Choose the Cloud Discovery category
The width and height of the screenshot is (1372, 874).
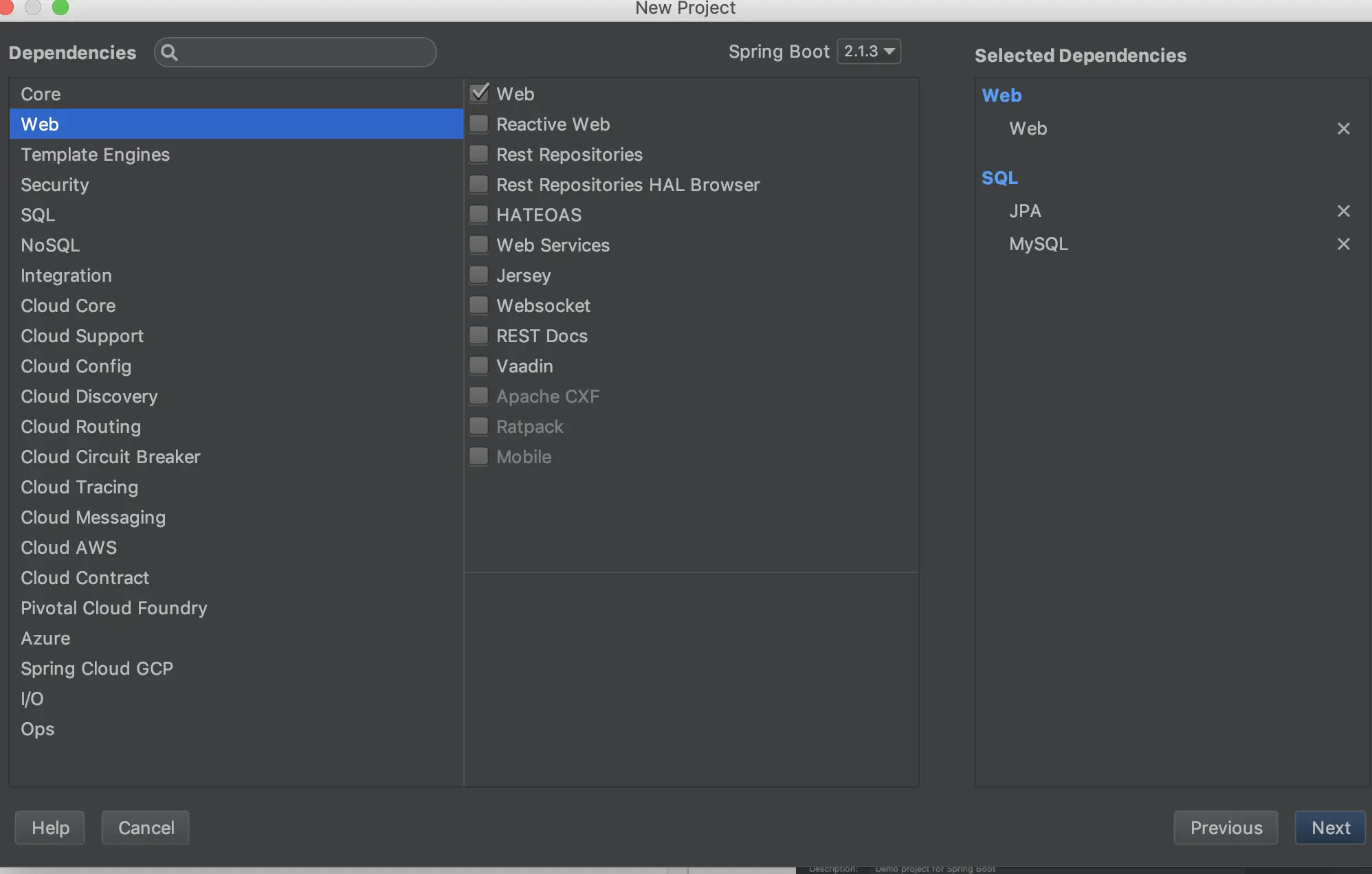[89, 396]
